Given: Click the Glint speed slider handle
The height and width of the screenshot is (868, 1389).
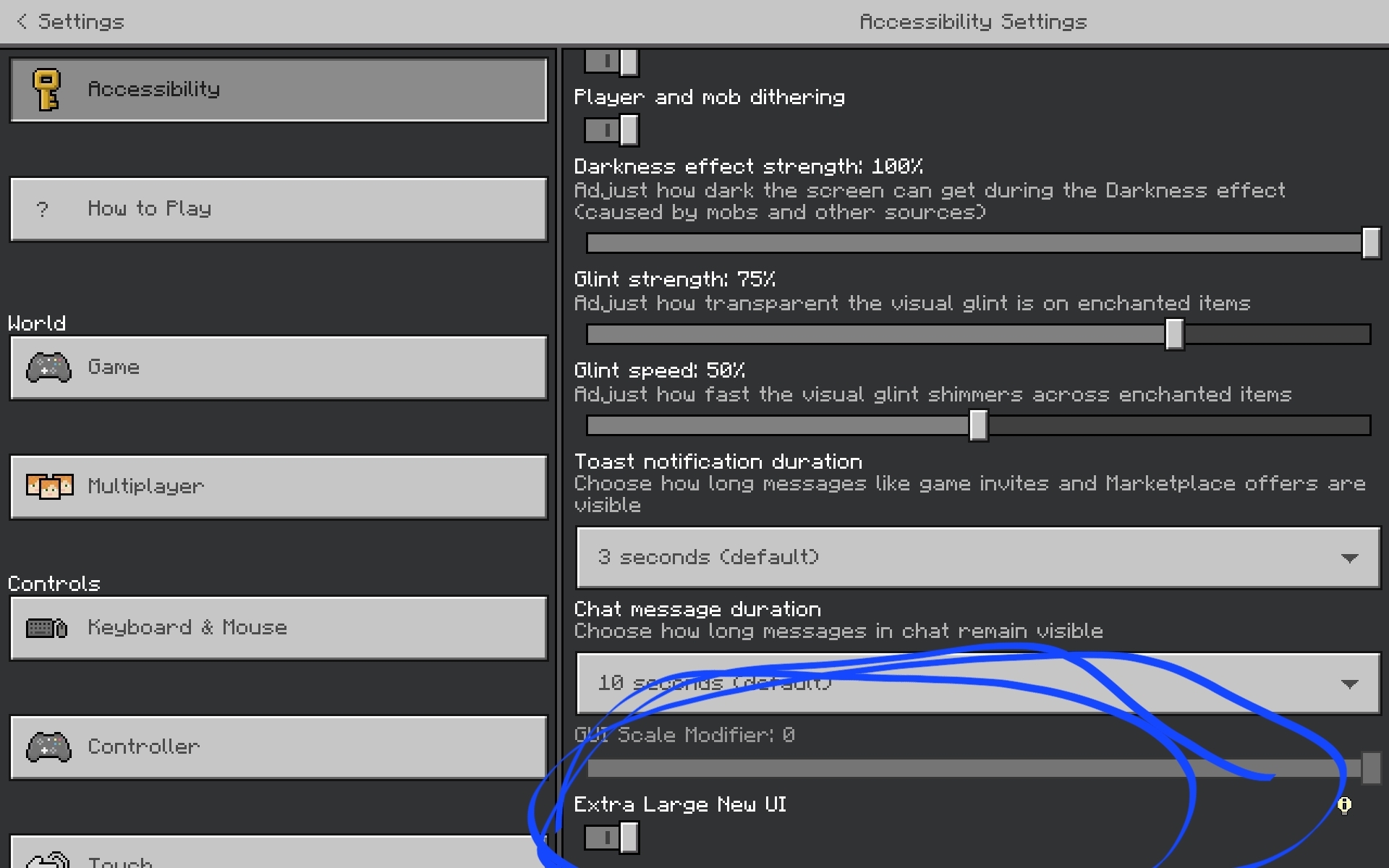Looking at the screenshot, I should point(978,425).
